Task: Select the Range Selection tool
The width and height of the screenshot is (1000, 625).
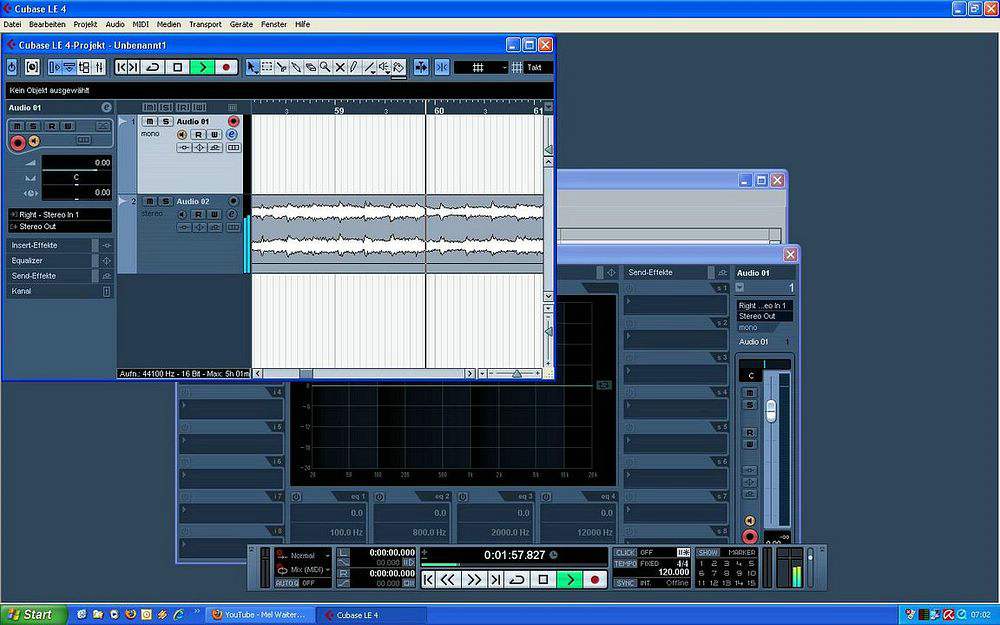Action: tap(267, 67)
